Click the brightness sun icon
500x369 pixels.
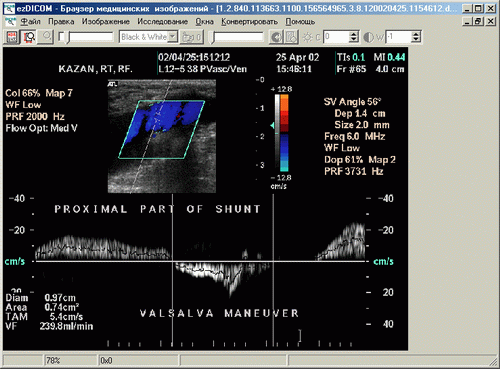[x=307, y=37]
